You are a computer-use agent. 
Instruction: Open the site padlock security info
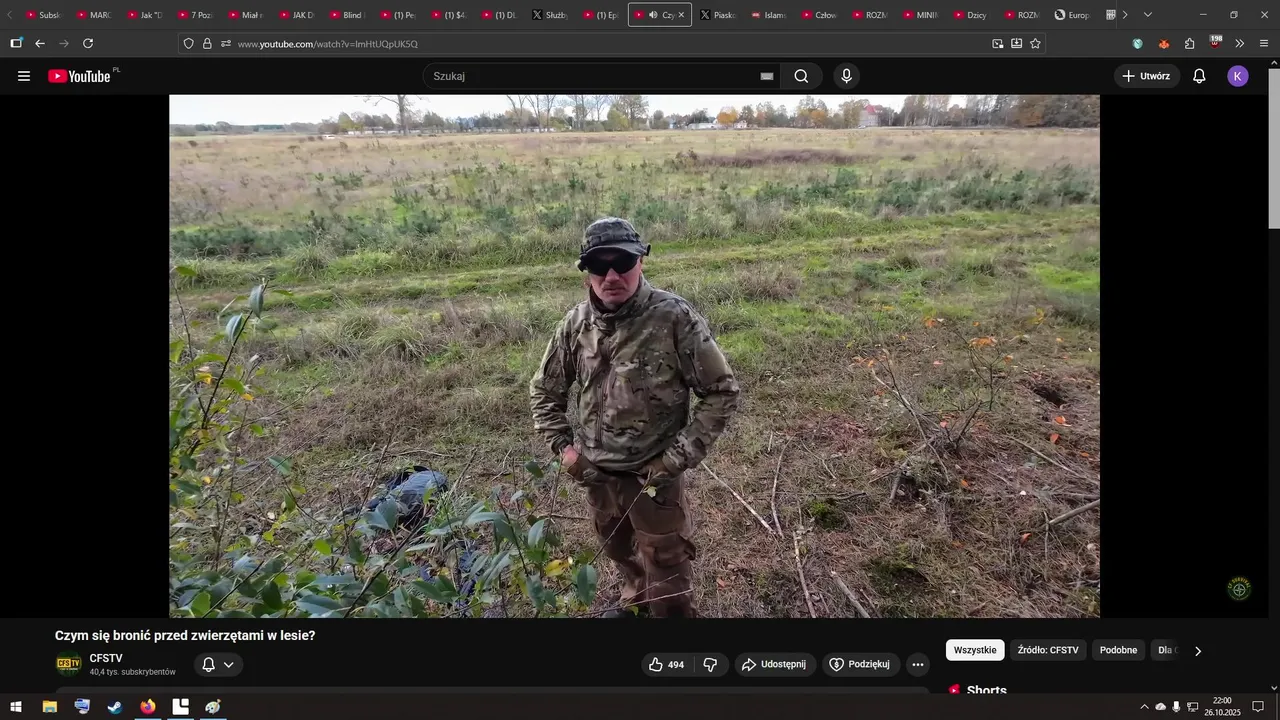(207, 44)
